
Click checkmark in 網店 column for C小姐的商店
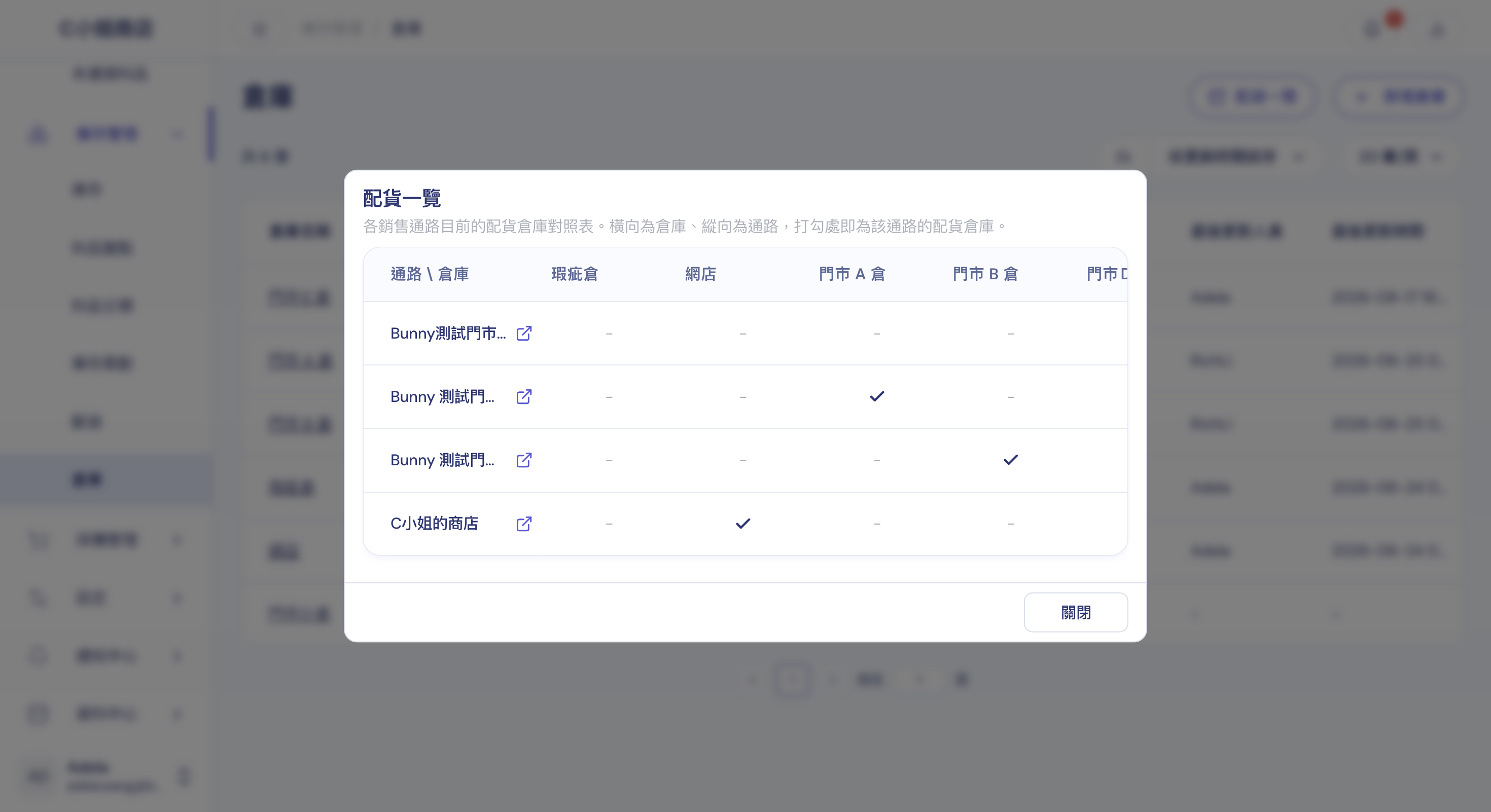742,524
